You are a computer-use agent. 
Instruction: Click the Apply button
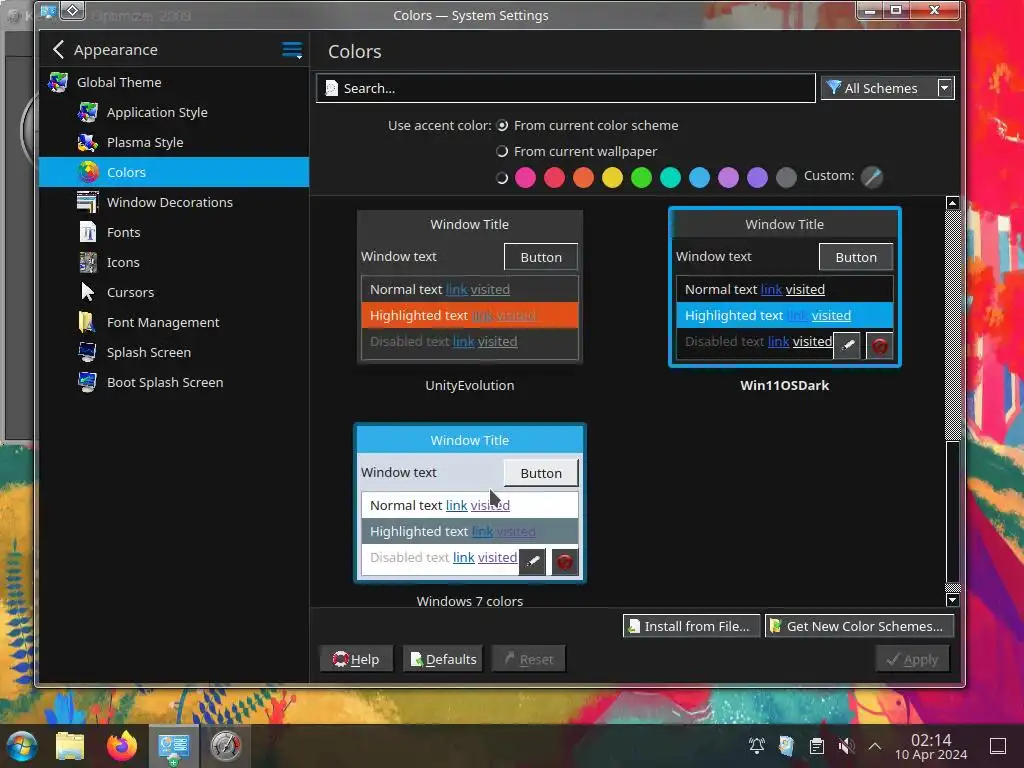(x=912, y=660)
